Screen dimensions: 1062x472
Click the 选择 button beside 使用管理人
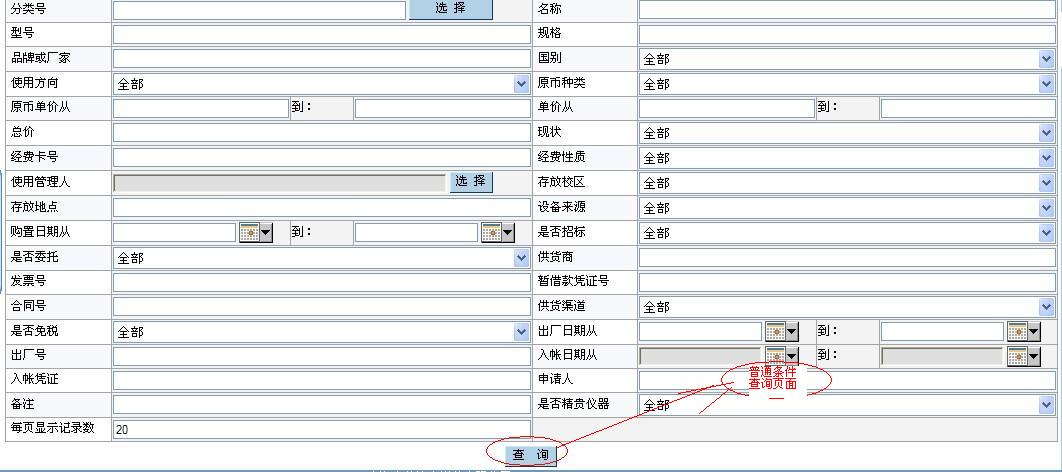point(471,182)
